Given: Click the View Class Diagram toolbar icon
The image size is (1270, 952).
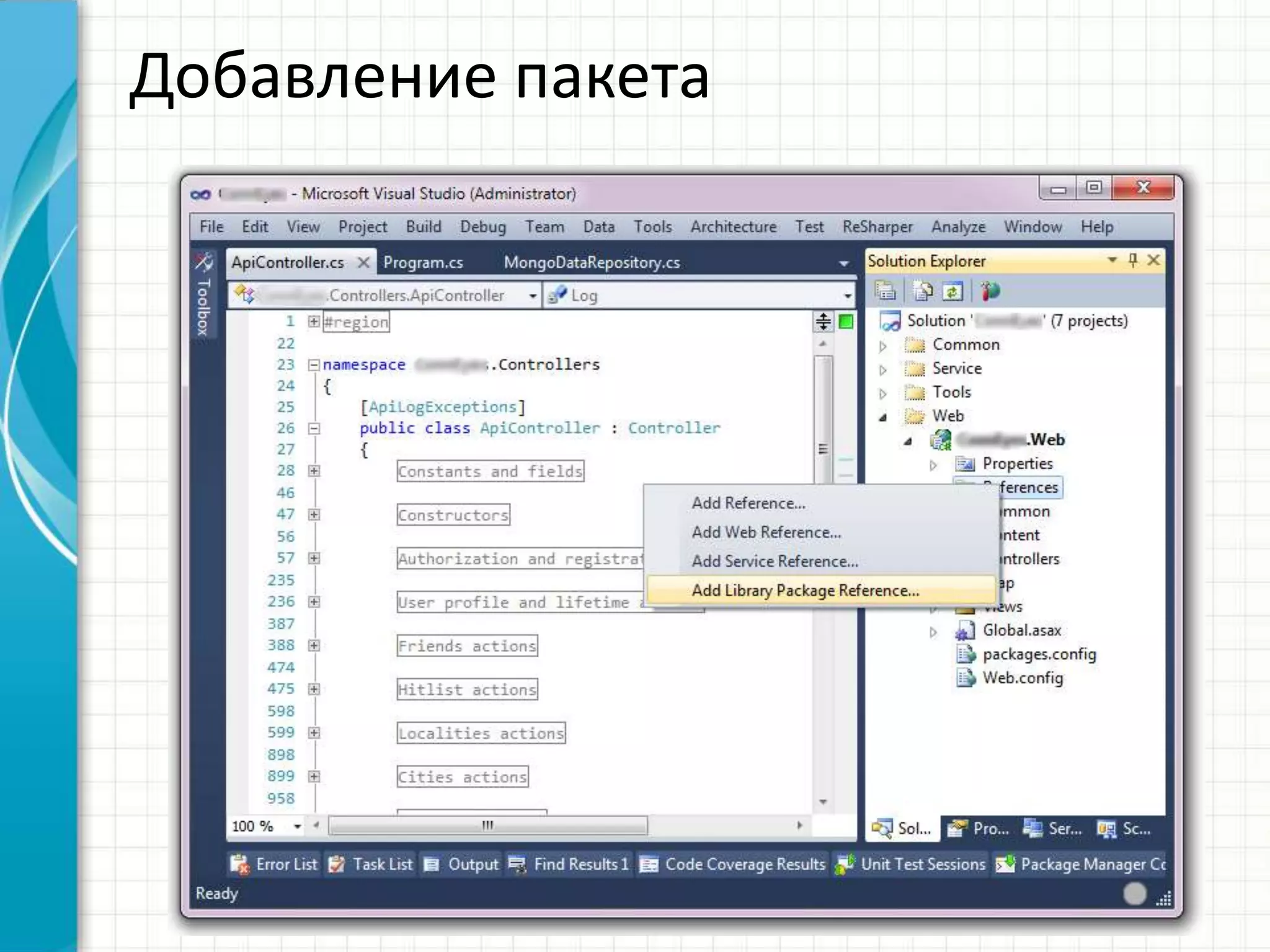Looking at the screenshot, I should (x=990, y=291).
